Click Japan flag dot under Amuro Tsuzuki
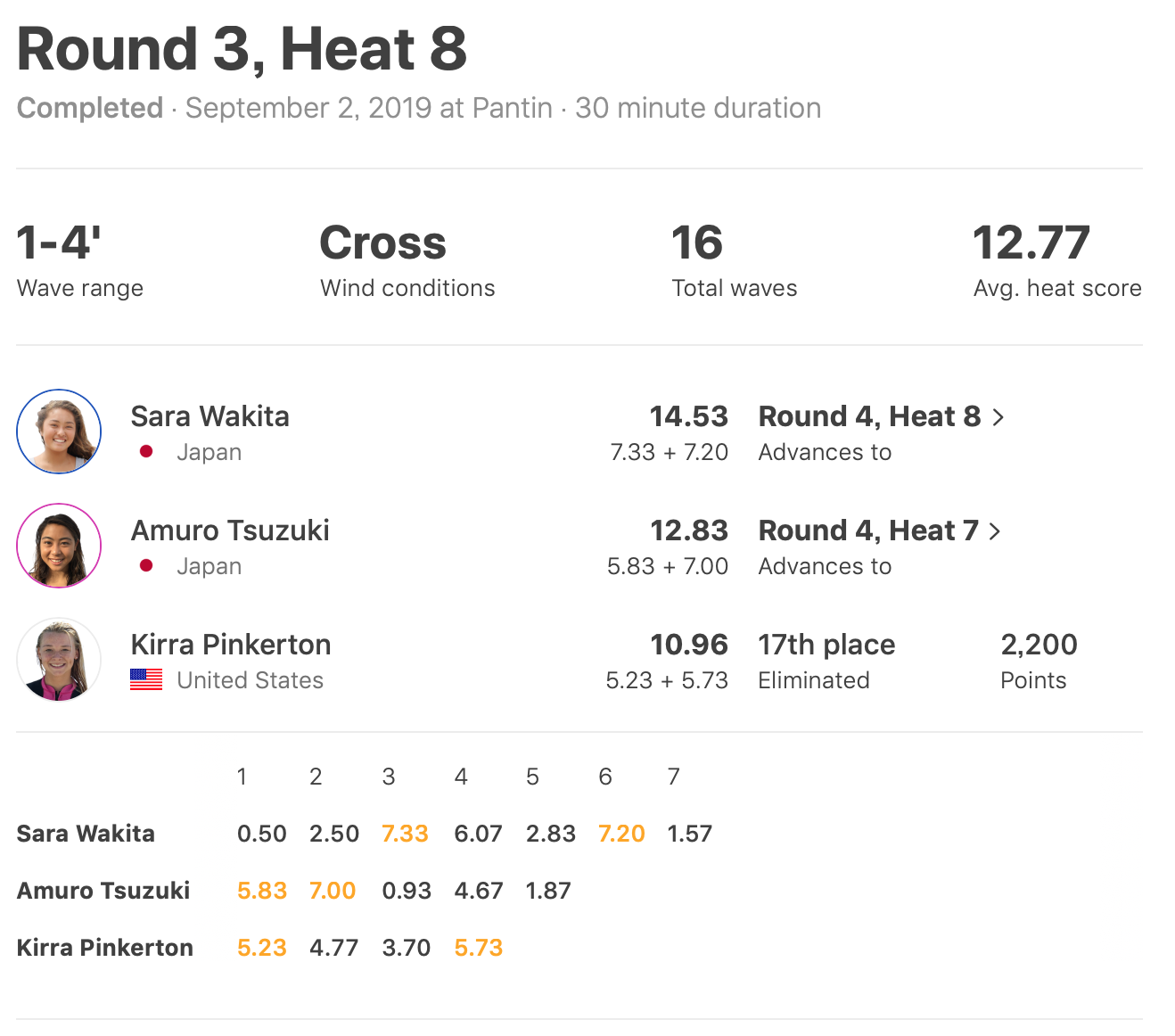Screen dimensions: 1175x1036 coord(146,566)
